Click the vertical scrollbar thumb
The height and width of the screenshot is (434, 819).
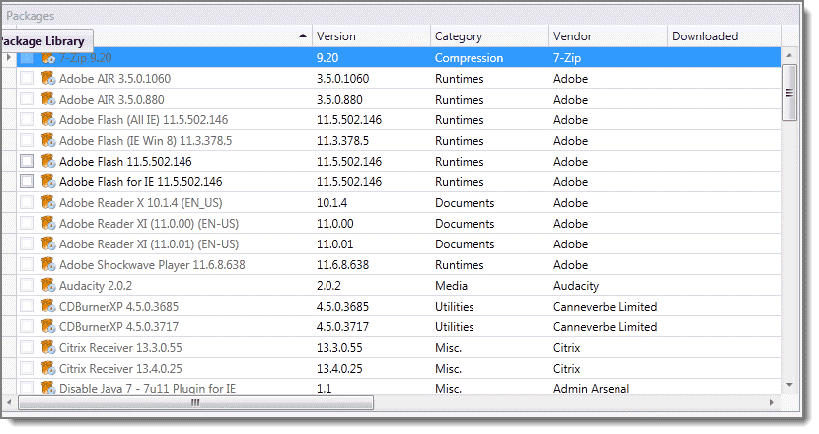789,92
